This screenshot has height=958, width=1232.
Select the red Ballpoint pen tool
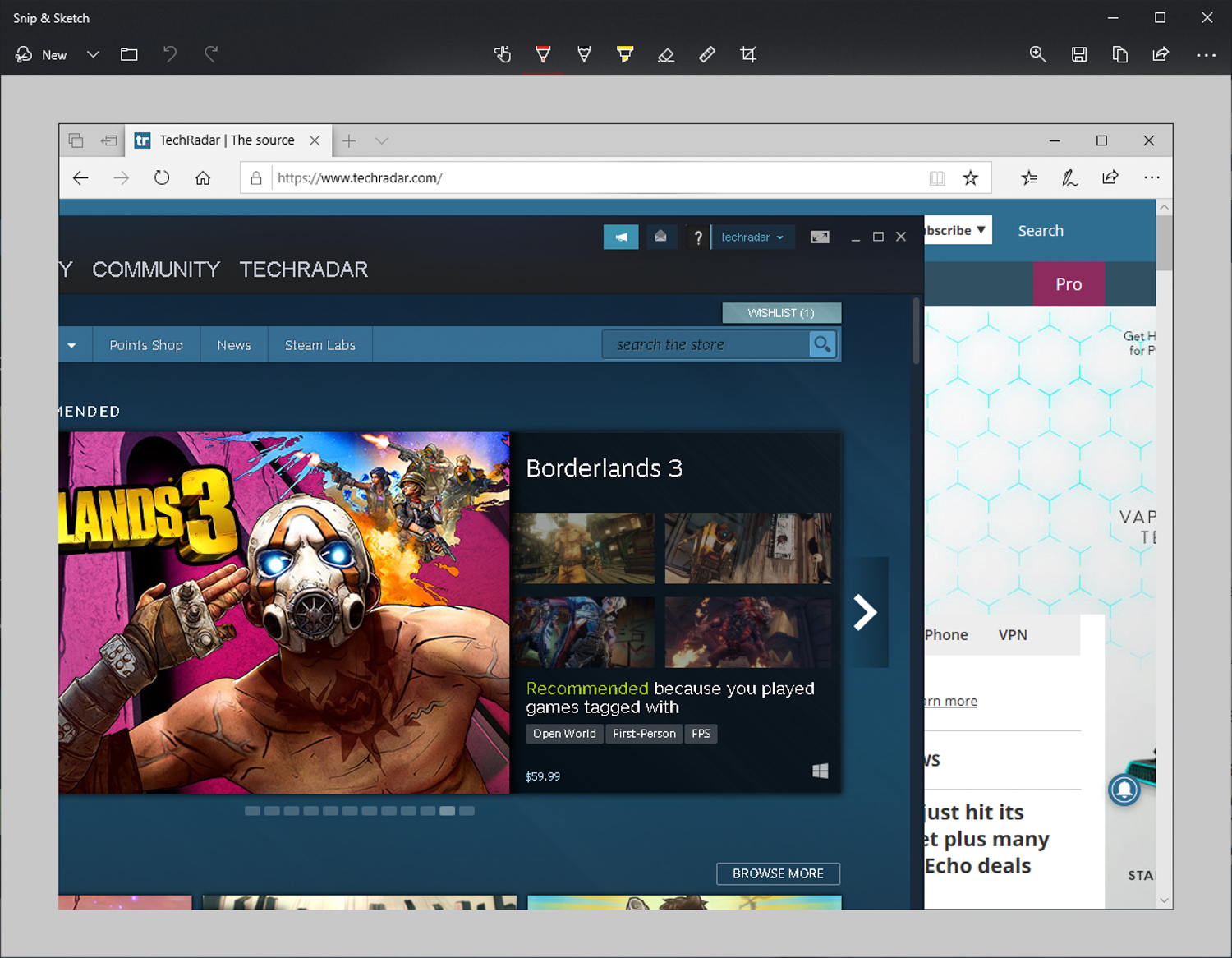click(x=543, y=55)
